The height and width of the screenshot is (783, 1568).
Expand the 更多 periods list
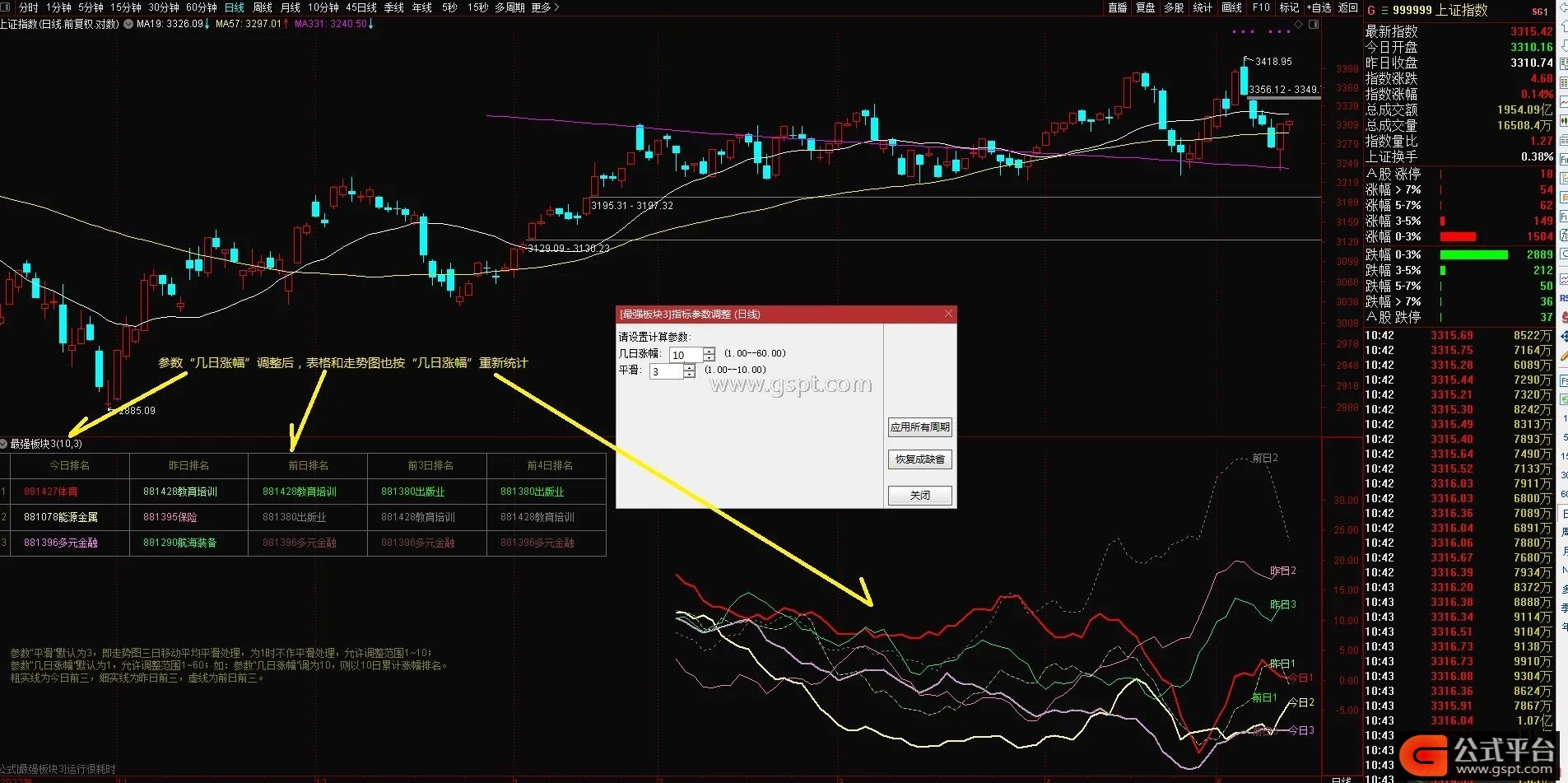[546, 7]
